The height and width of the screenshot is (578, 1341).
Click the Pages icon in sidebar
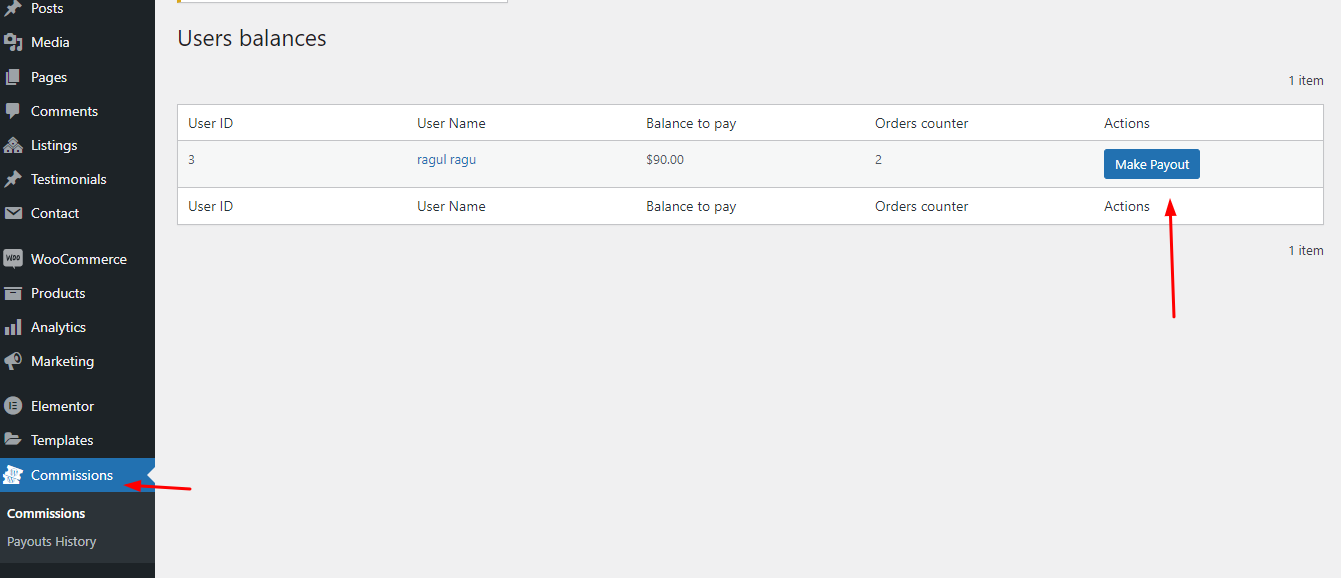click(x=13, y=77)
